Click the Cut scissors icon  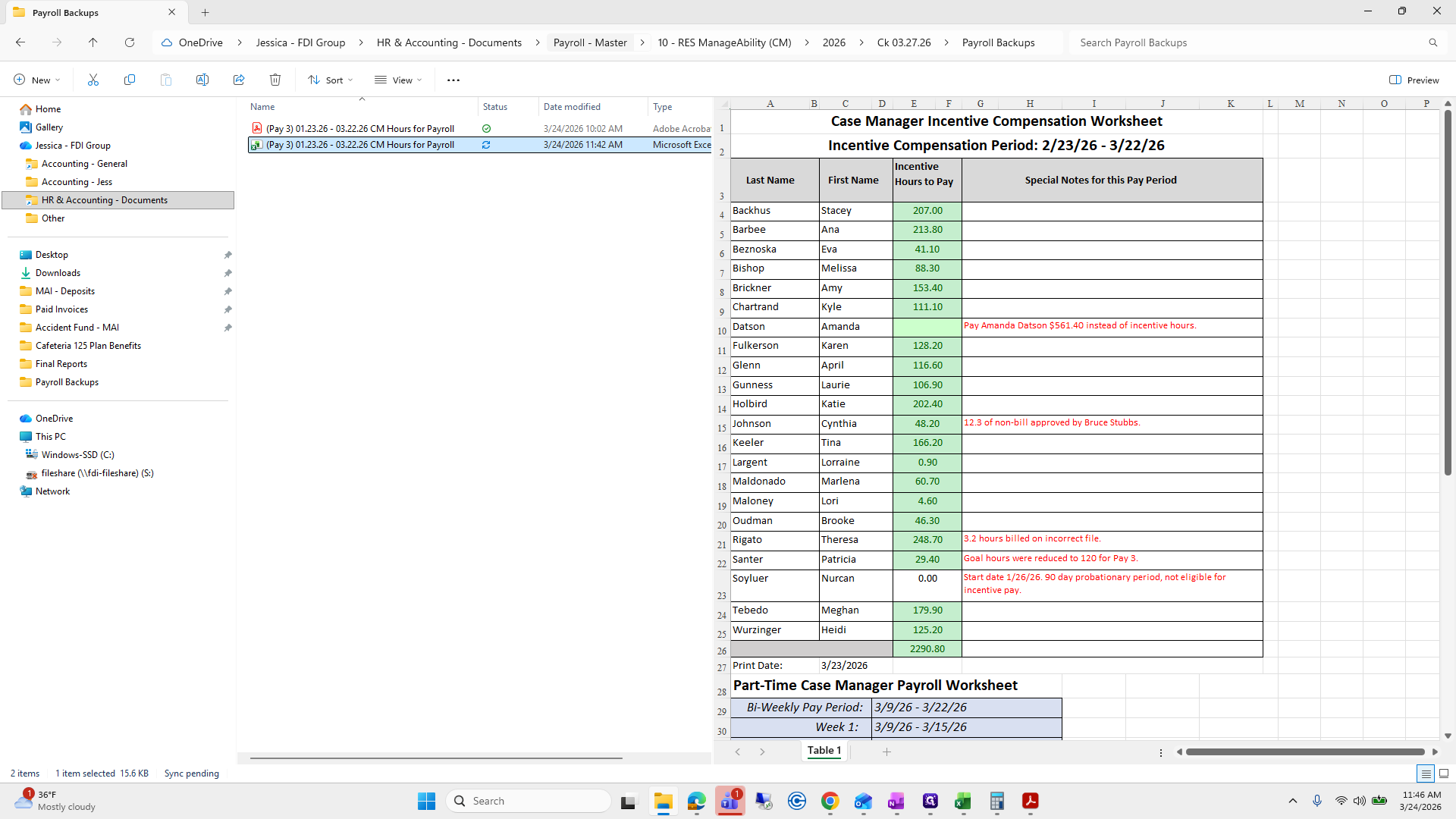(93, 80)
